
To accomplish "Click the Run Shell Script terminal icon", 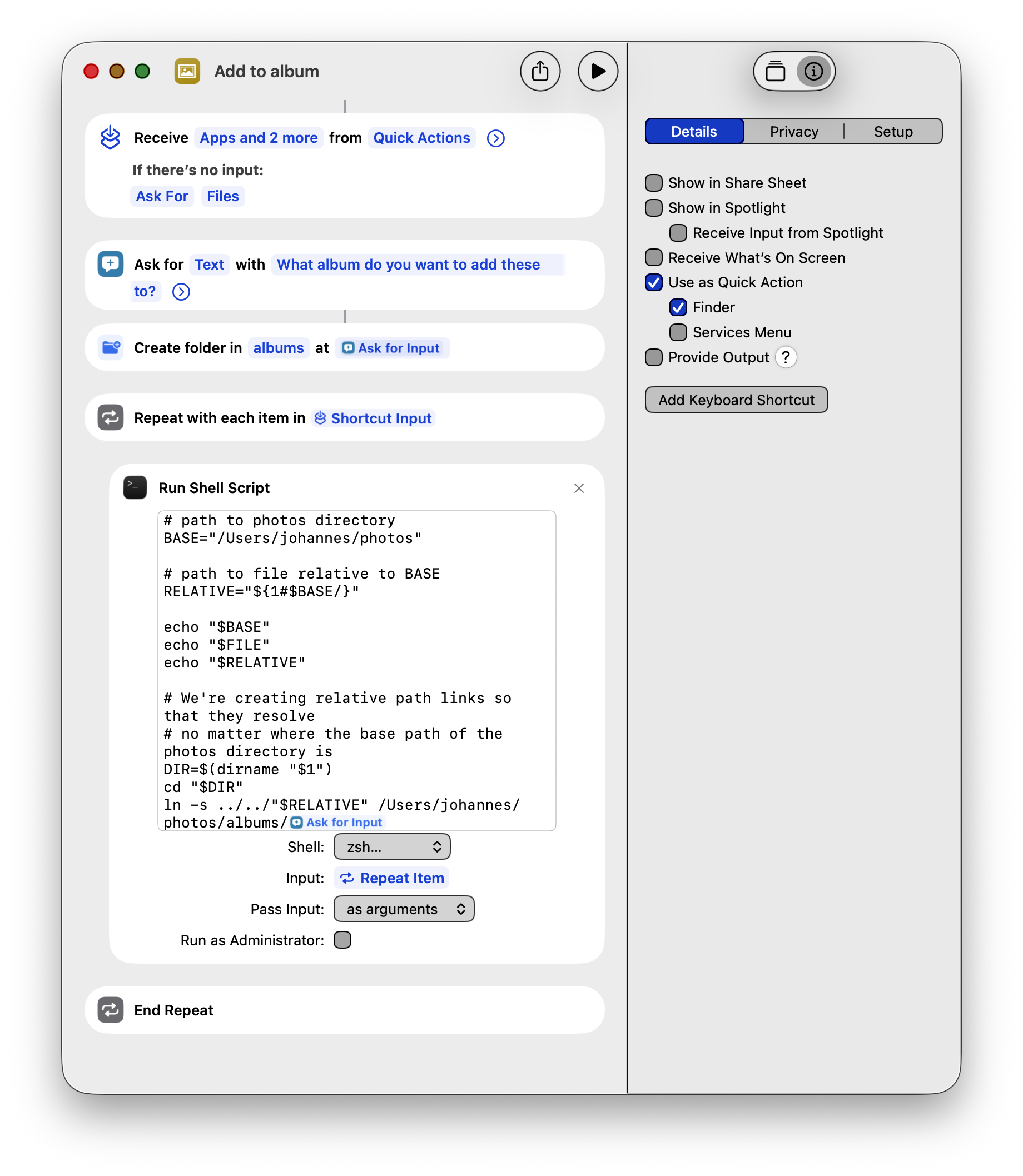I will [135, 488].
